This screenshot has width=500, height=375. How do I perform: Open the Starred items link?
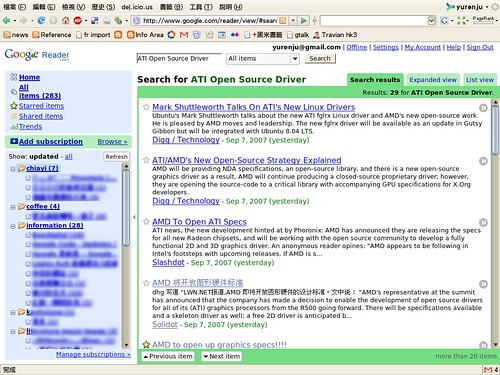(x=41, y=106)
